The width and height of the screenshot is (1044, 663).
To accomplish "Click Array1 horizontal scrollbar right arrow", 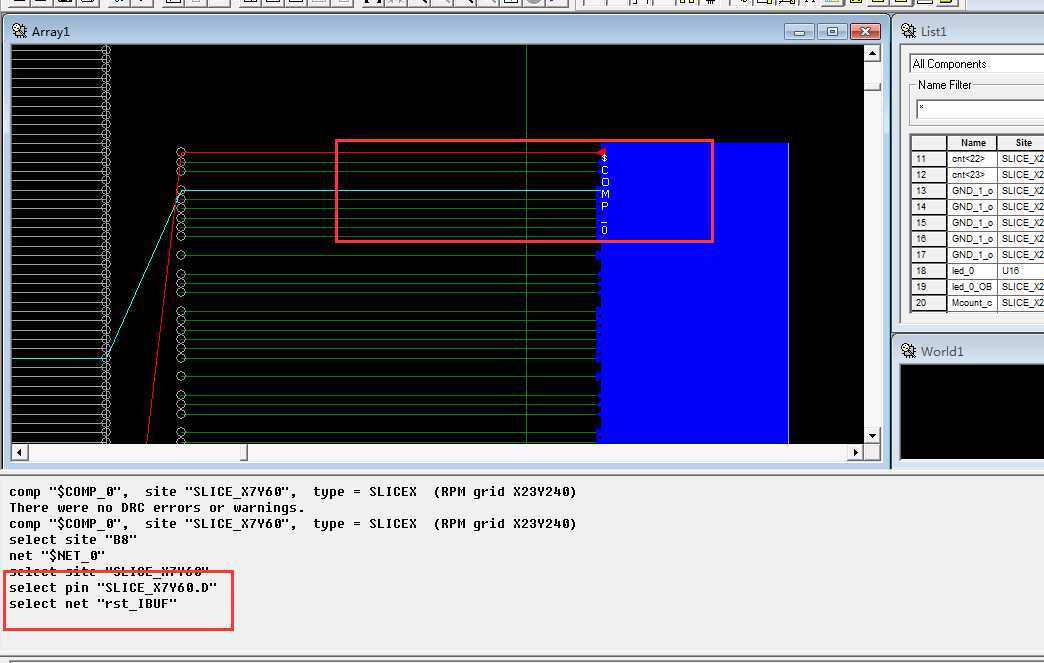I will tap(856, 453).
